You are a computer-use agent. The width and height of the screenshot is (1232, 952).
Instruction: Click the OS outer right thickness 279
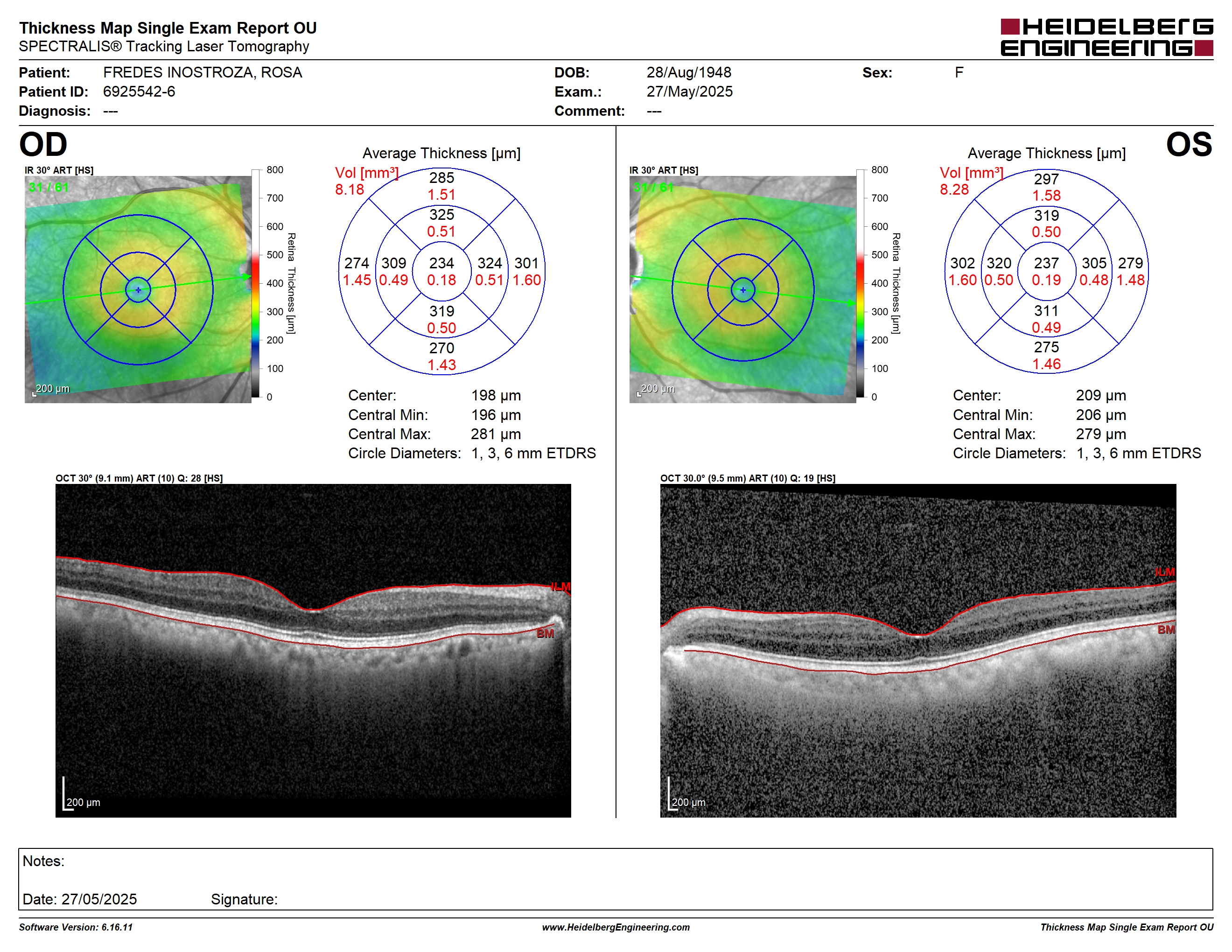[1130, 263]
